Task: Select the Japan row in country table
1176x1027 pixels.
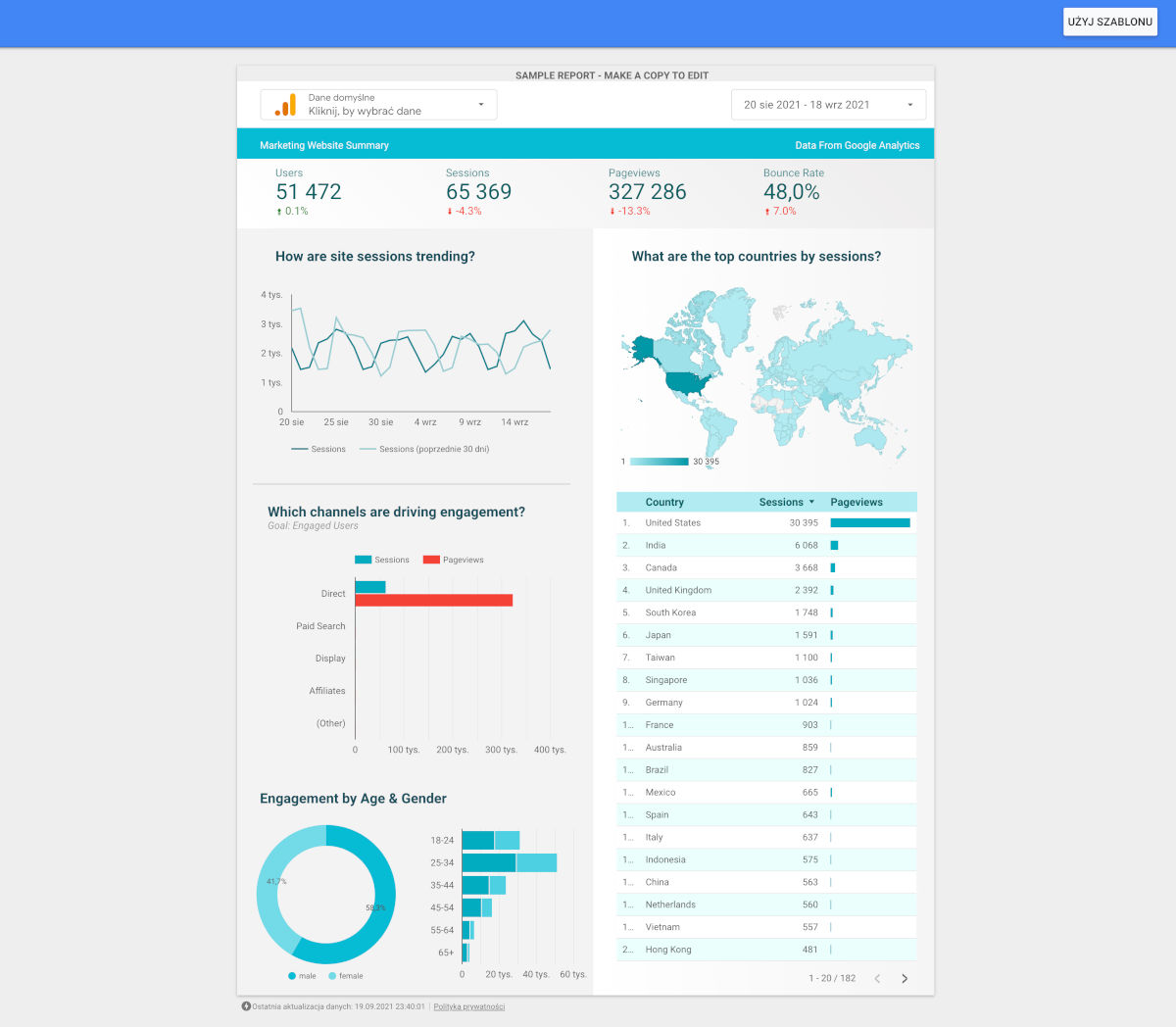Action: [766, 636]
